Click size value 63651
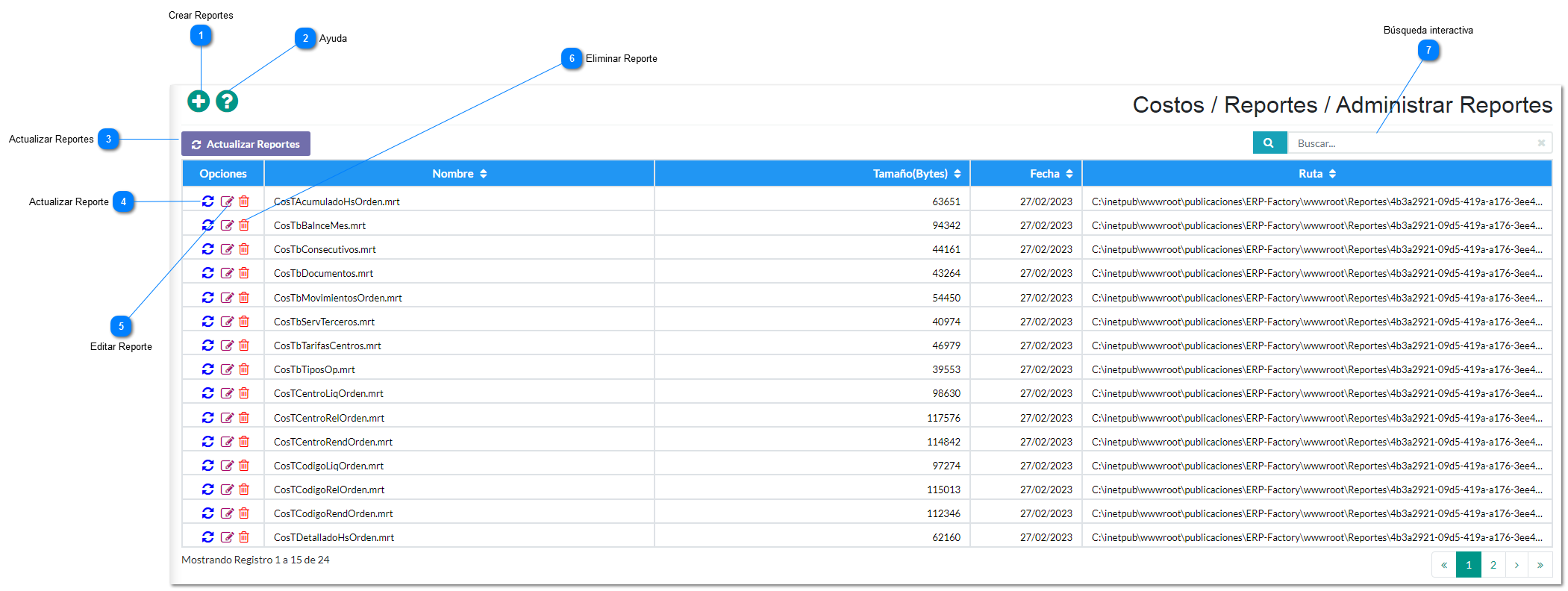 click(x=946, y=201)
